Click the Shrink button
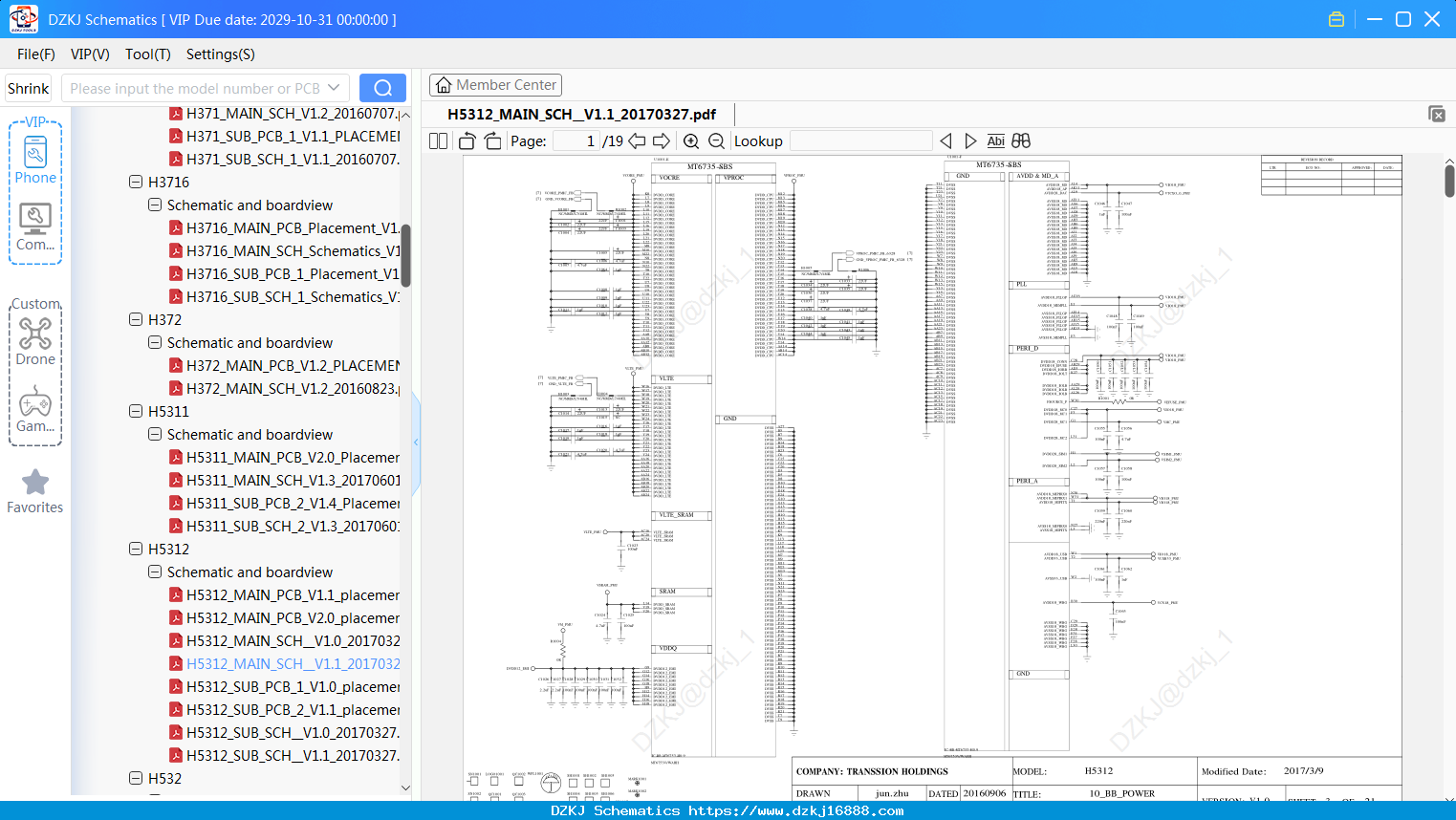 tap(28, 88)
